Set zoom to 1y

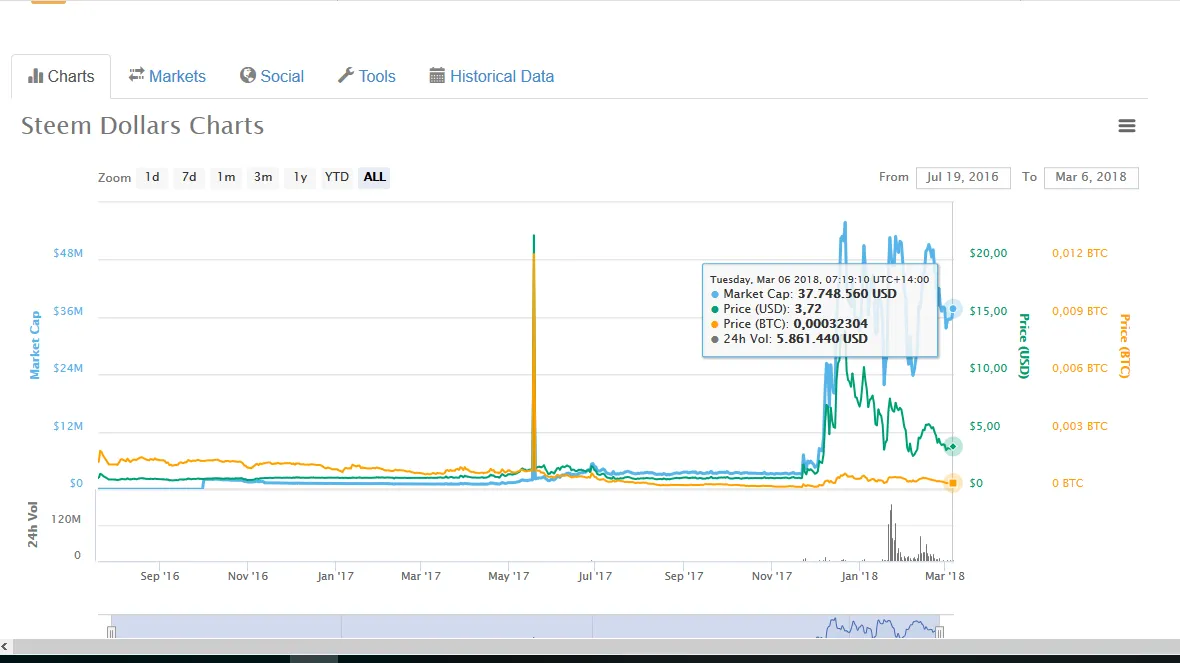(300, 177)
